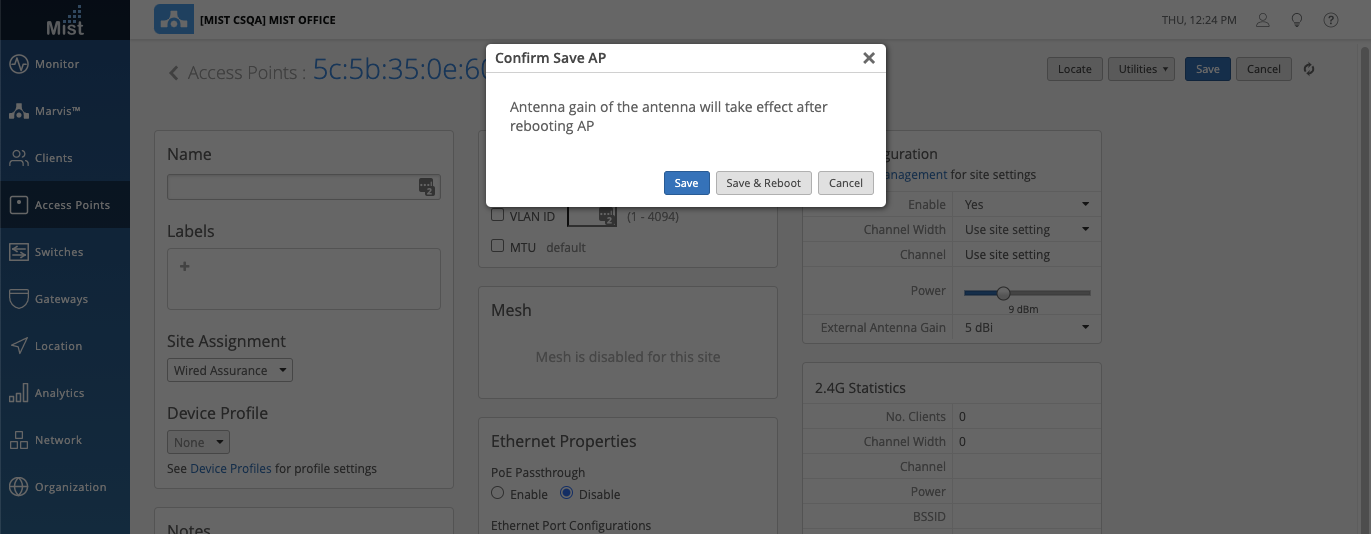The image size is (1371, 534).
Task: Toggle the MTU checkbox
Action: coord(498,246)
